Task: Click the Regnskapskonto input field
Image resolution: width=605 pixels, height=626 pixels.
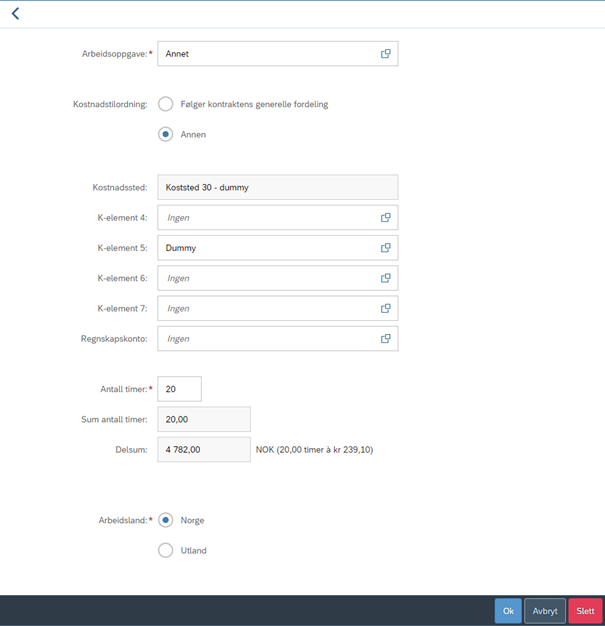Action: point(278,339)
